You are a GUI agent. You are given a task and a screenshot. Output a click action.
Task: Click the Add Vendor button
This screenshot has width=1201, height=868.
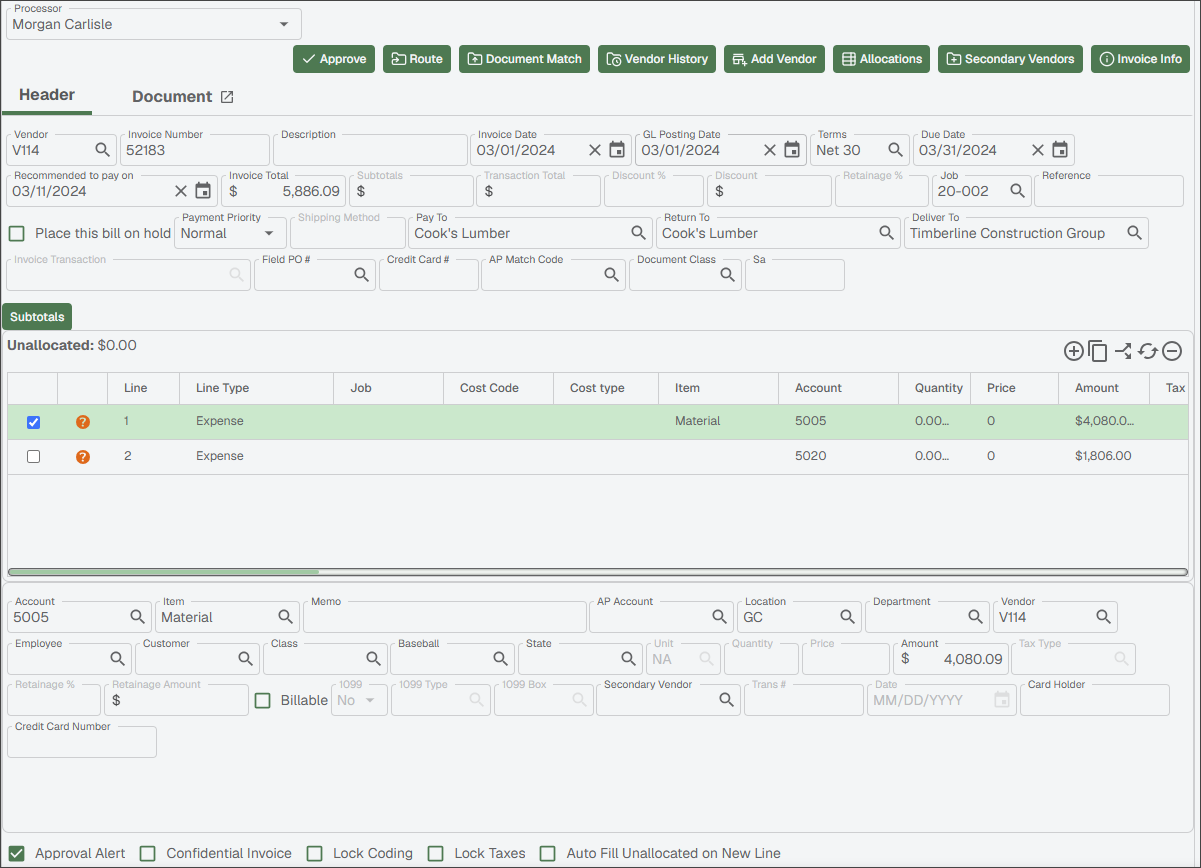click(x=774, y=59)
